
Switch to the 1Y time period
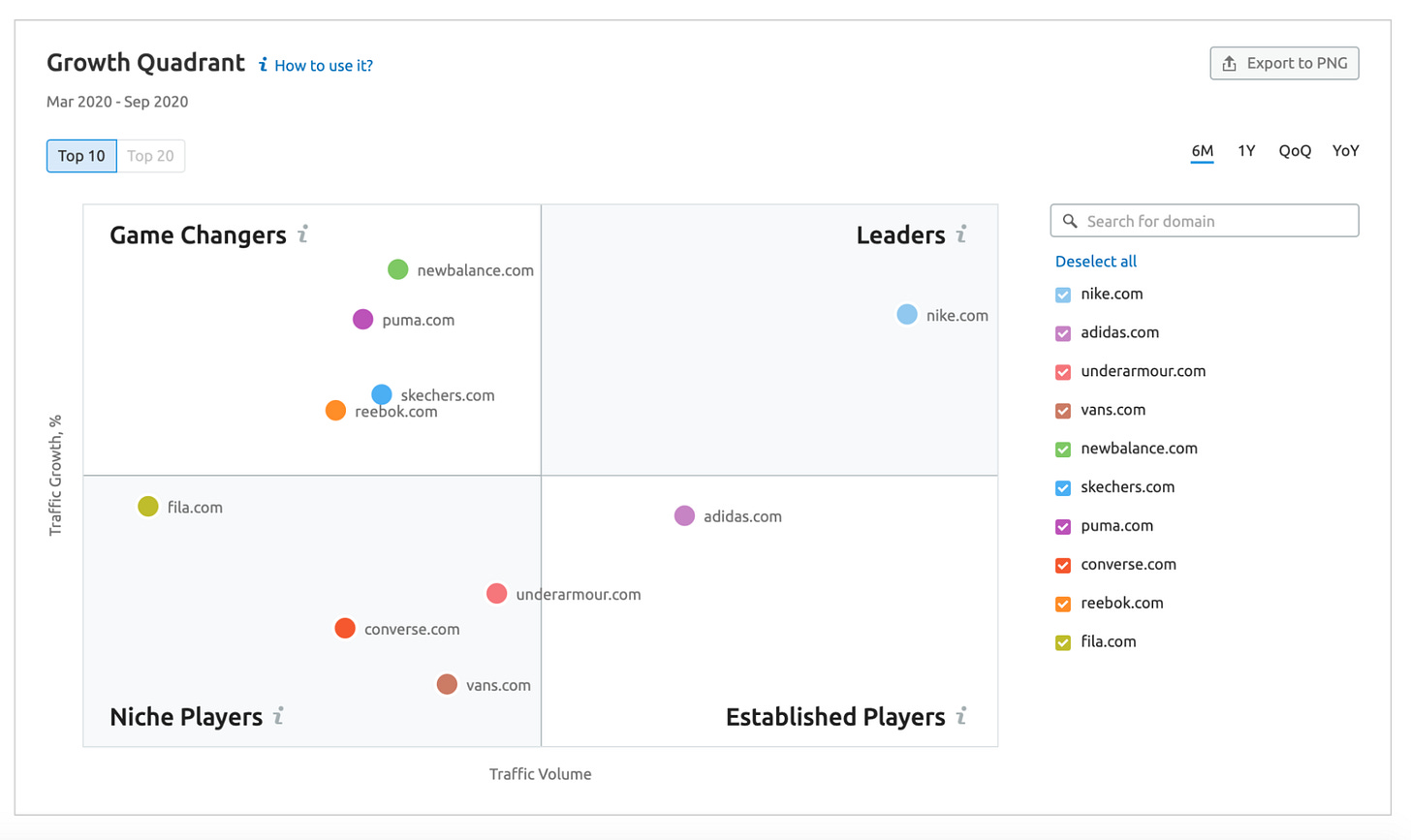coord(1246,150)
